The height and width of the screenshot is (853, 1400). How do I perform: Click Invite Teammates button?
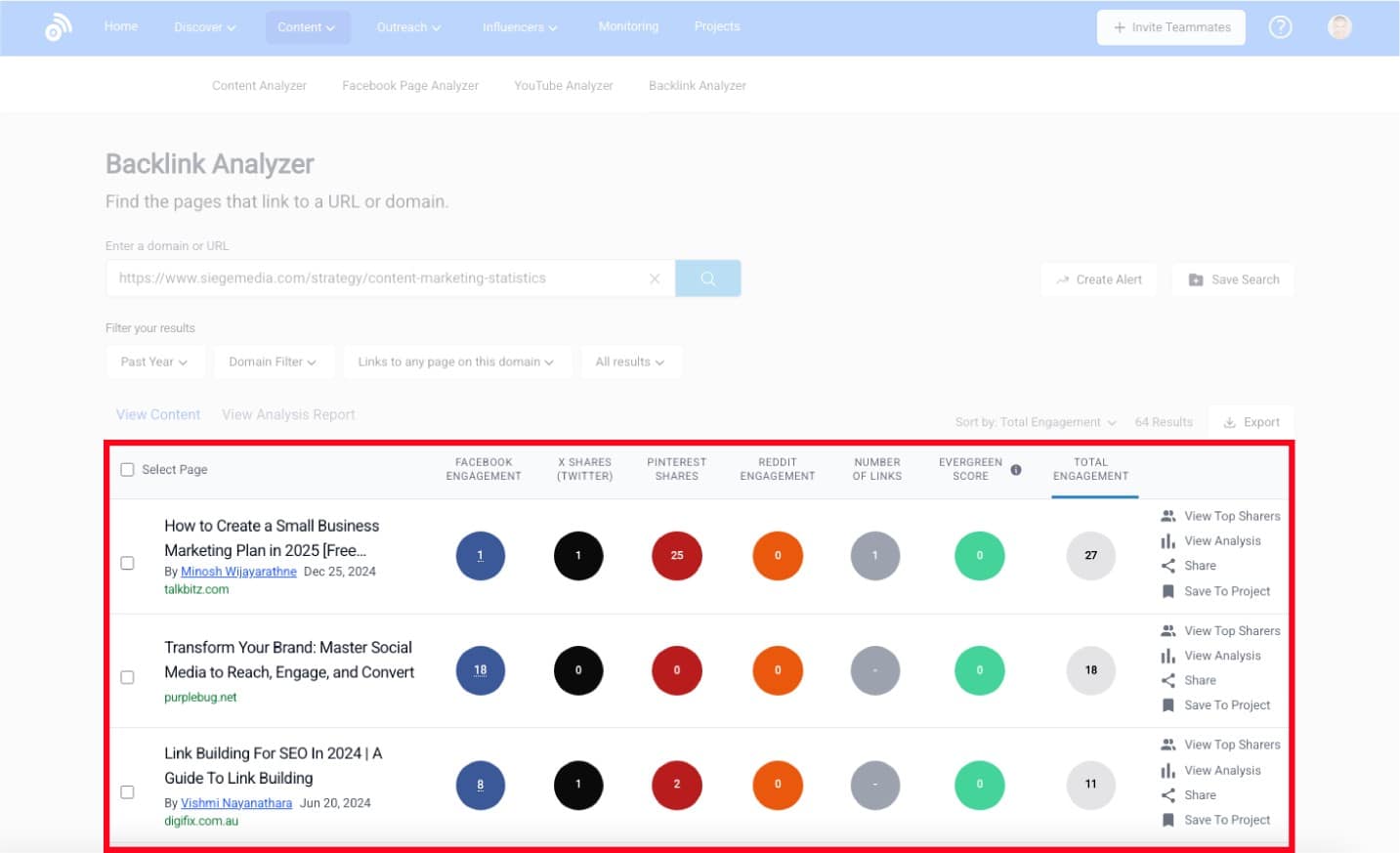pyautogui.click(x=1171, y=27)
